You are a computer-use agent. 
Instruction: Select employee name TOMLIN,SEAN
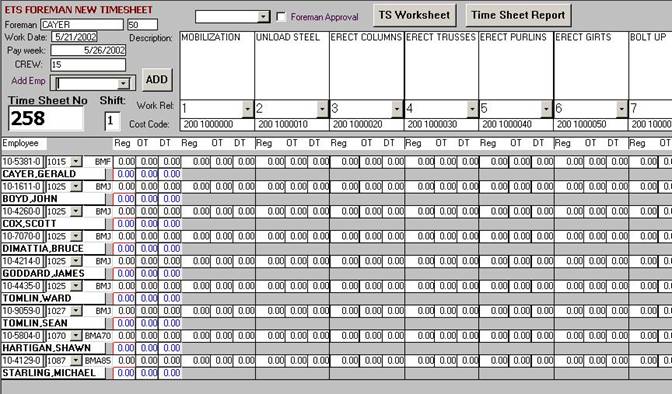click(53, 323)
